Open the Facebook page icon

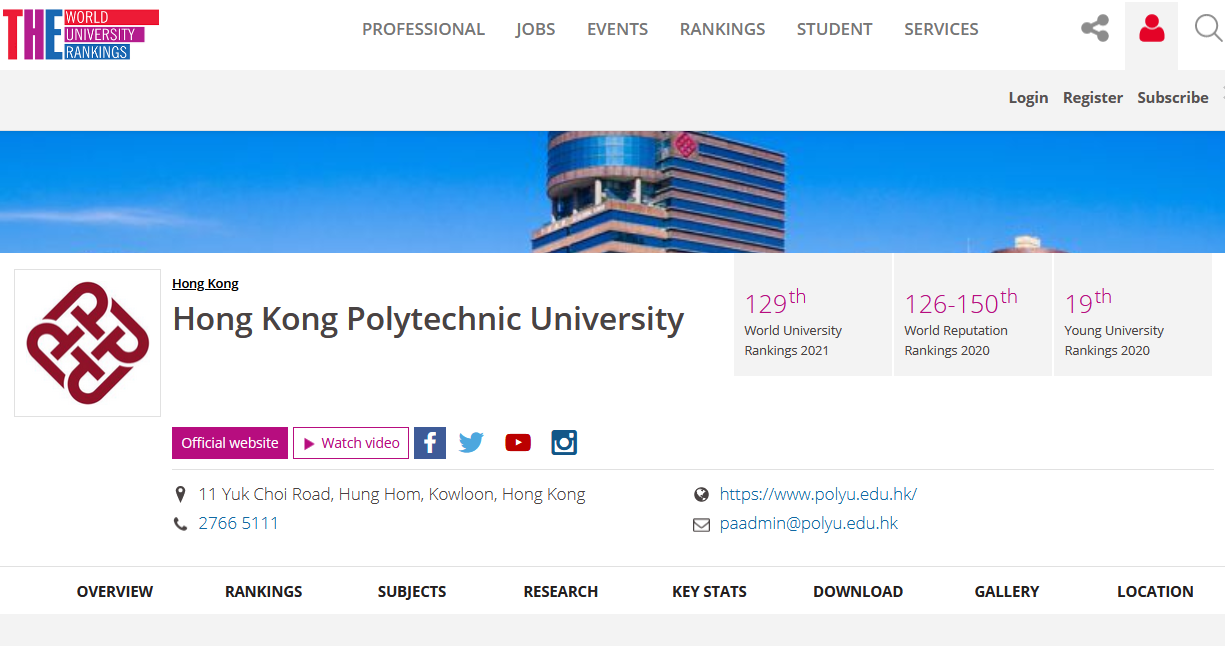(430, 442)
